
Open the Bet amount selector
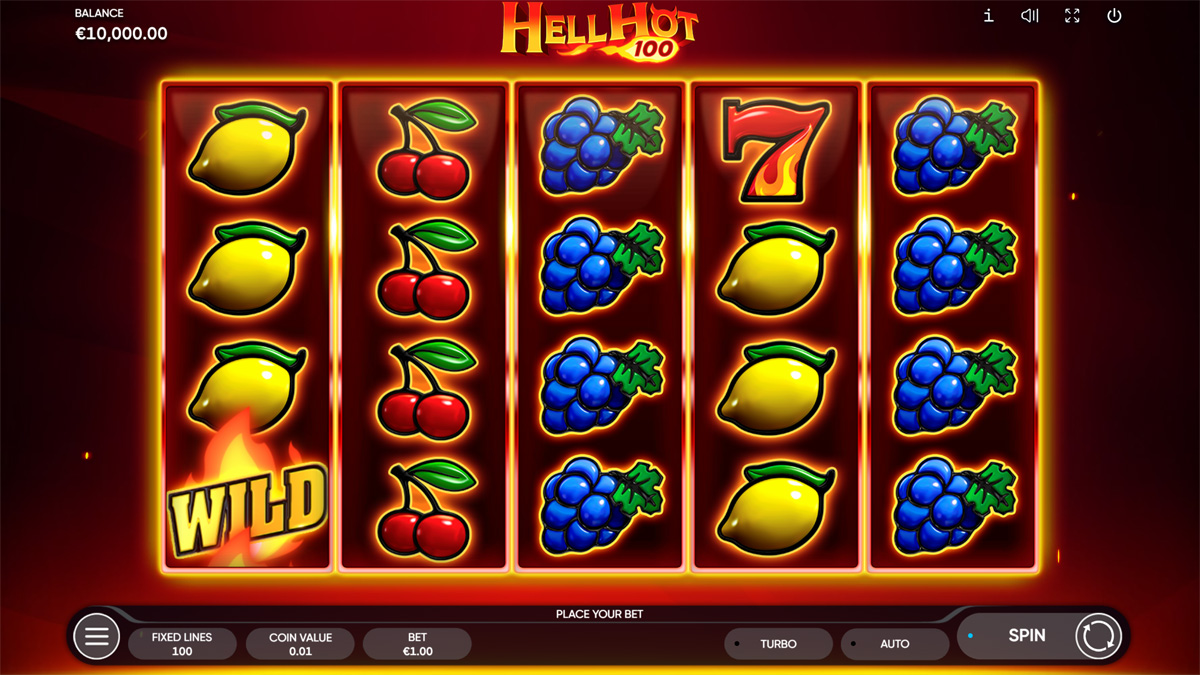click(417, 644)
